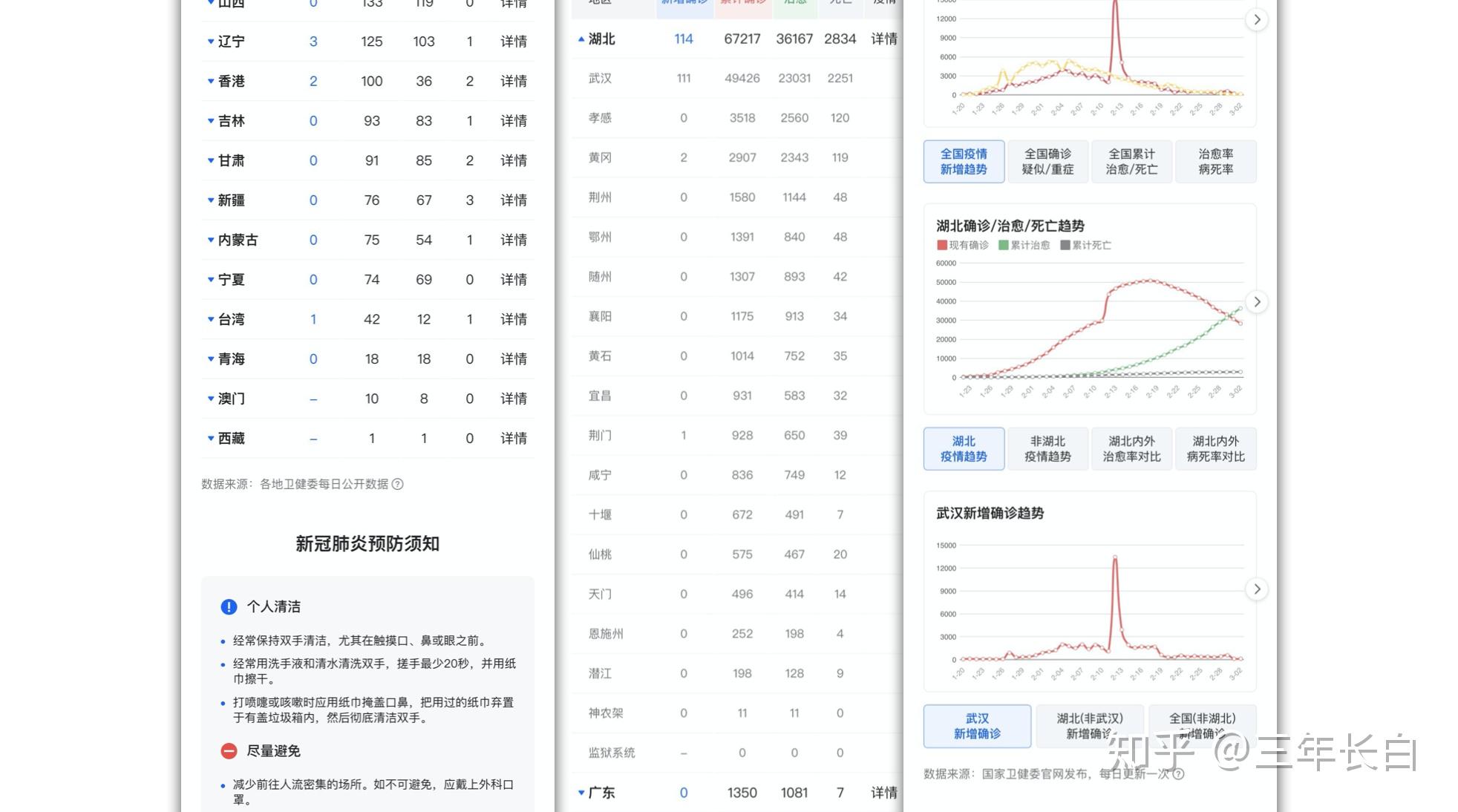The image size is (1458, 812).
Task: Expand the 辽宁 row
Action: click(210, 42)
